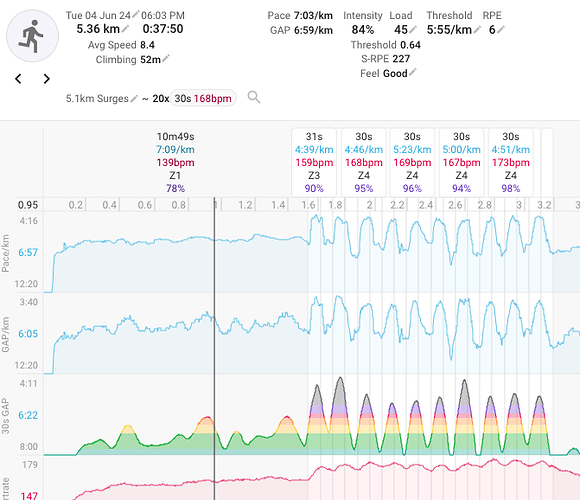Viewport: 580px width, 500px height.
Task: Select the 30s 5:23/km 169bpm interval
Action: pyautogui.click(x=412, y=162)
